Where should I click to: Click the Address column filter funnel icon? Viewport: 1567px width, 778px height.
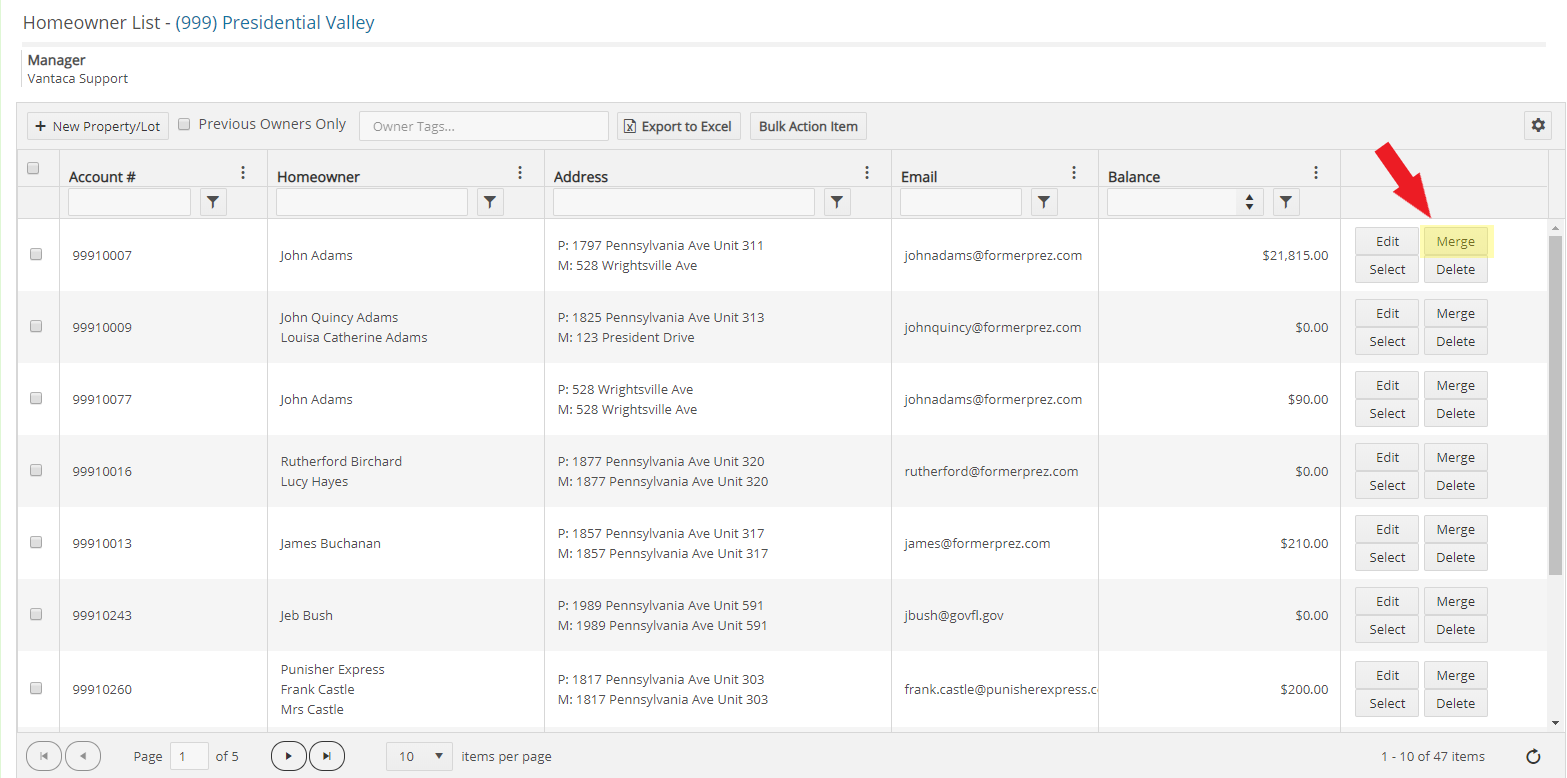(x=837, y=202)
